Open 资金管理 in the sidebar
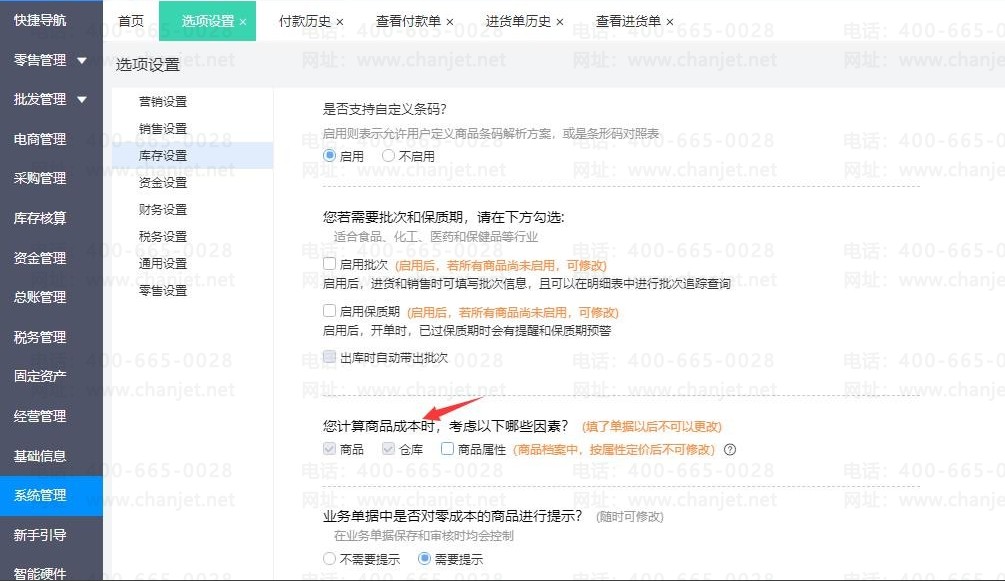Screen dimensions: 1005x581 pos(40,258)
